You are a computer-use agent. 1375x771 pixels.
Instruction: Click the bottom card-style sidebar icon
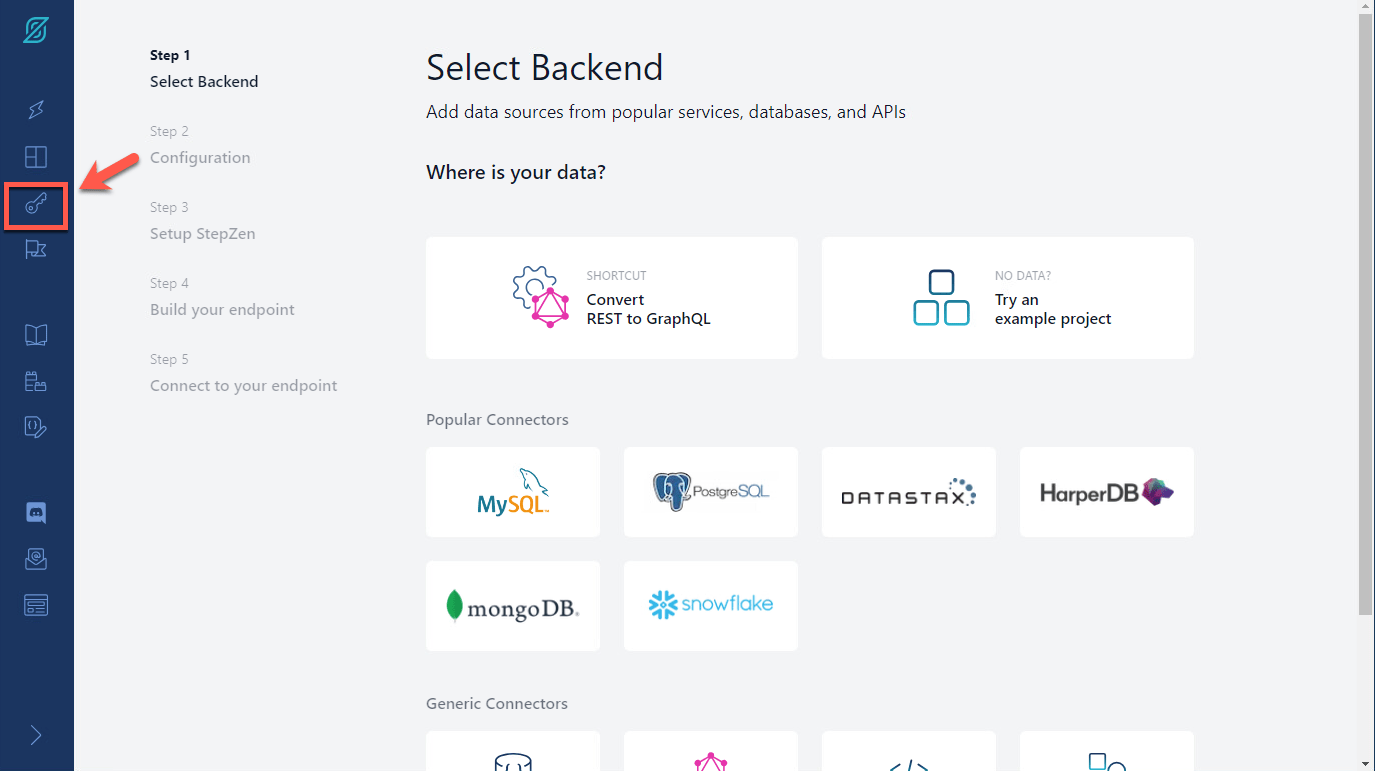click(36, 605)
